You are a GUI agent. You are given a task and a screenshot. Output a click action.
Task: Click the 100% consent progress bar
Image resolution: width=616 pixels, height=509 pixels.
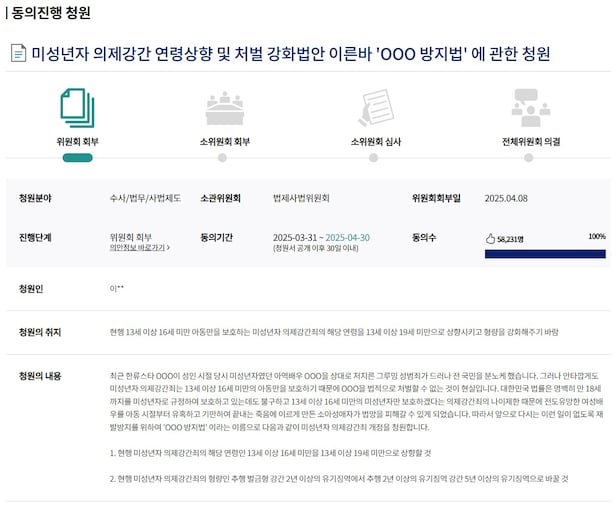[x=544, y=253]
